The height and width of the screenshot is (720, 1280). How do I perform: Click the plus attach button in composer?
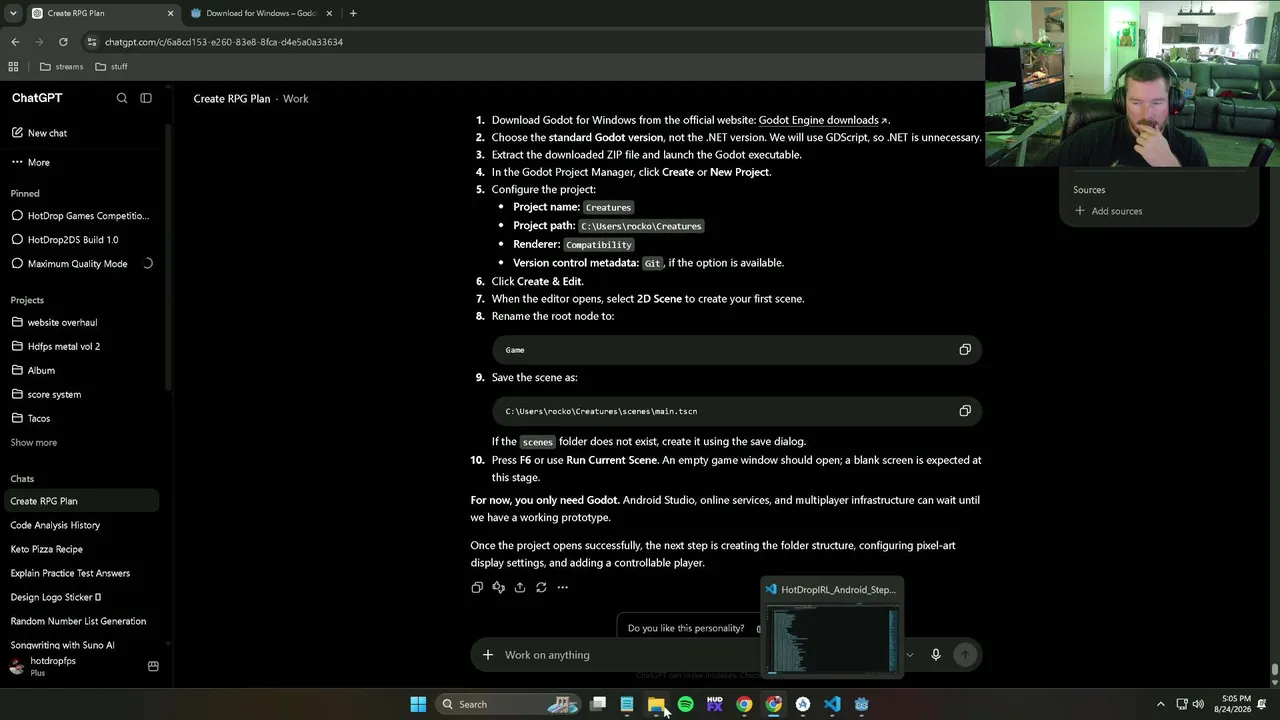click(x=487, y=655)
